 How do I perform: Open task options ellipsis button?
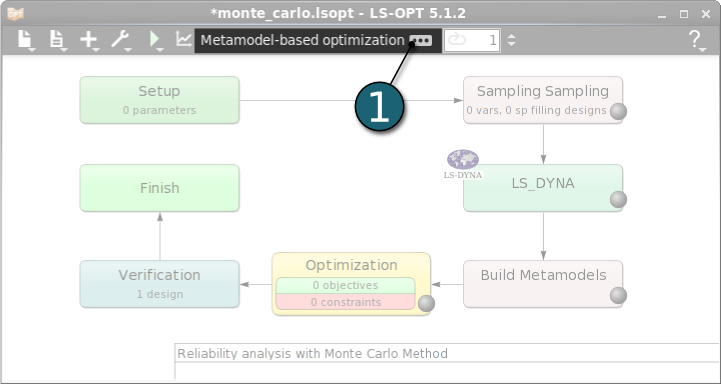pyautogui.click(x=421, y=41)
